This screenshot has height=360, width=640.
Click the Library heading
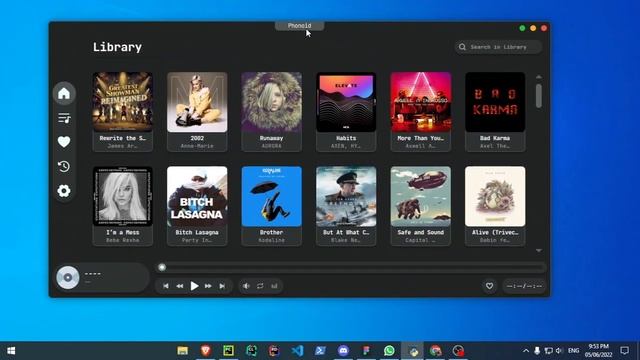pos(117,47)
